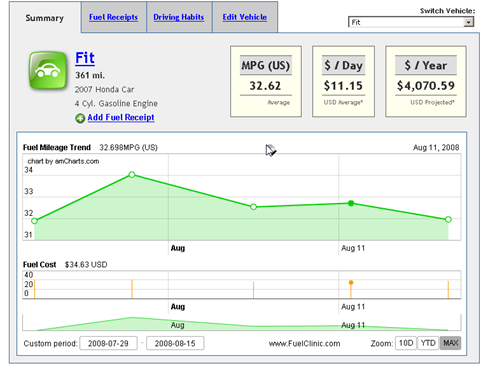Click the $ / Year stat card
The height and width of the screenshot is (366, 488).
[x=426, y=81]
